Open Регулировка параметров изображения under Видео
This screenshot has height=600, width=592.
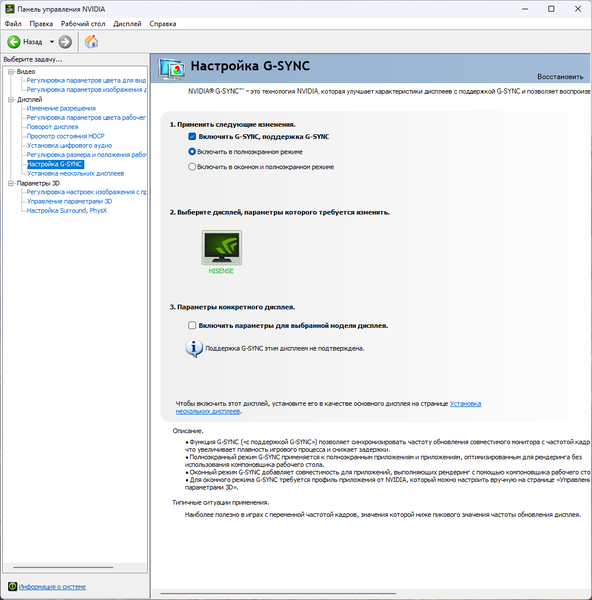[86, 90]
